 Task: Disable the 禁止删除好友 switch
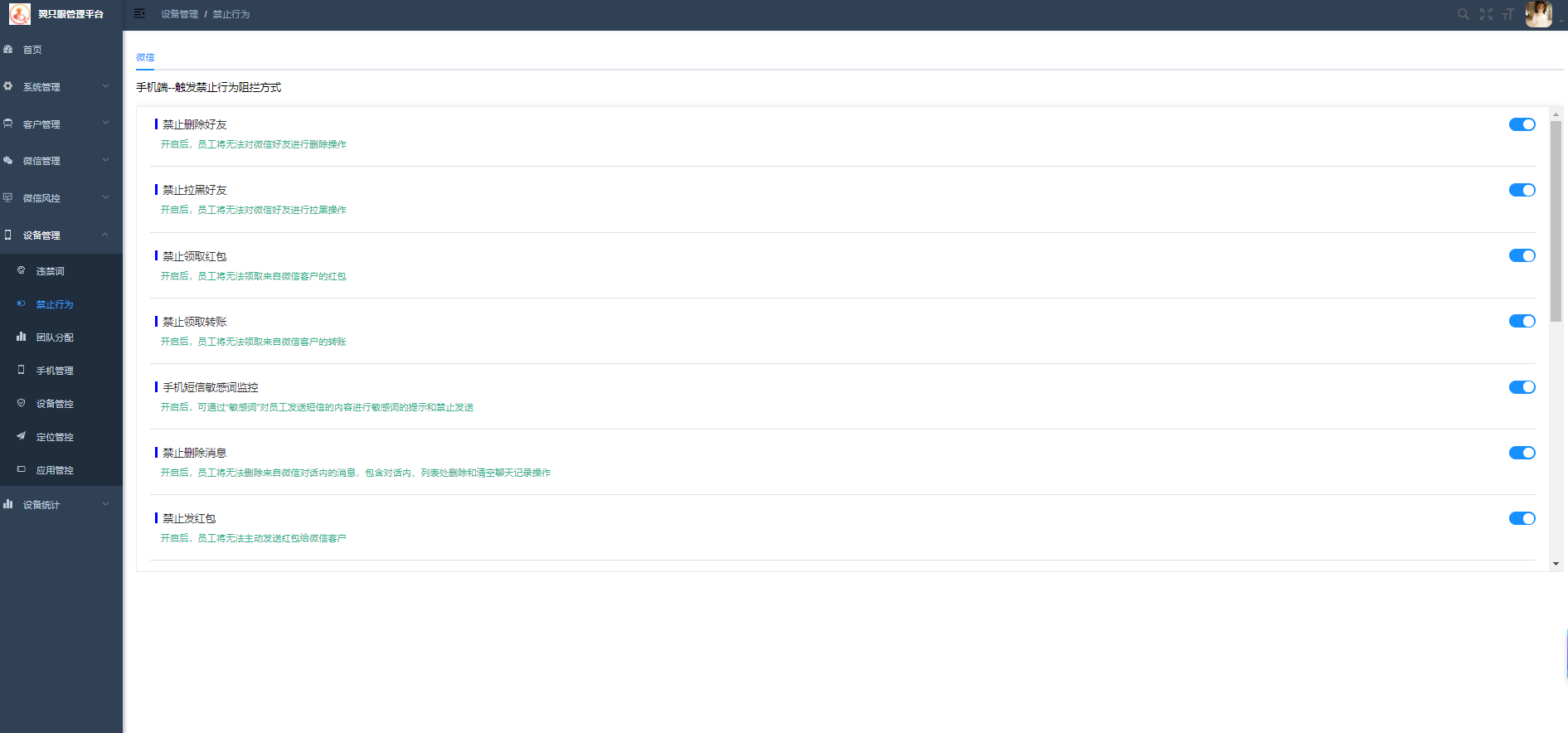[x=1522, y=124]
